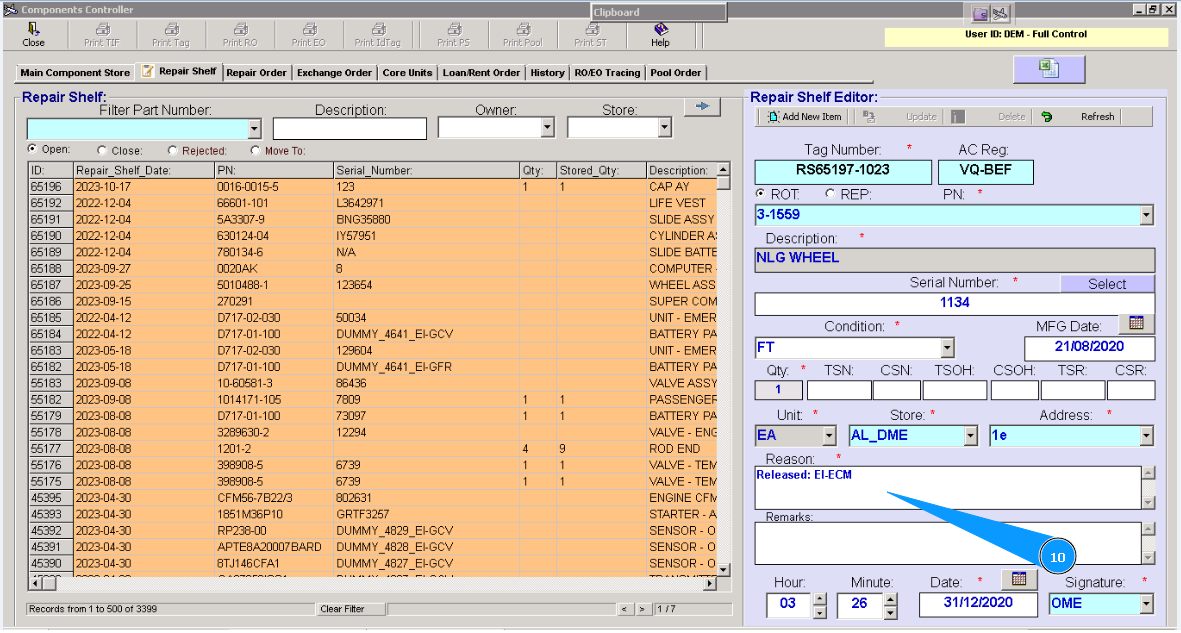This screenshot has width=1181, height=633.
Task: Click the Excel export icon button
Action: click(1048, 68)
